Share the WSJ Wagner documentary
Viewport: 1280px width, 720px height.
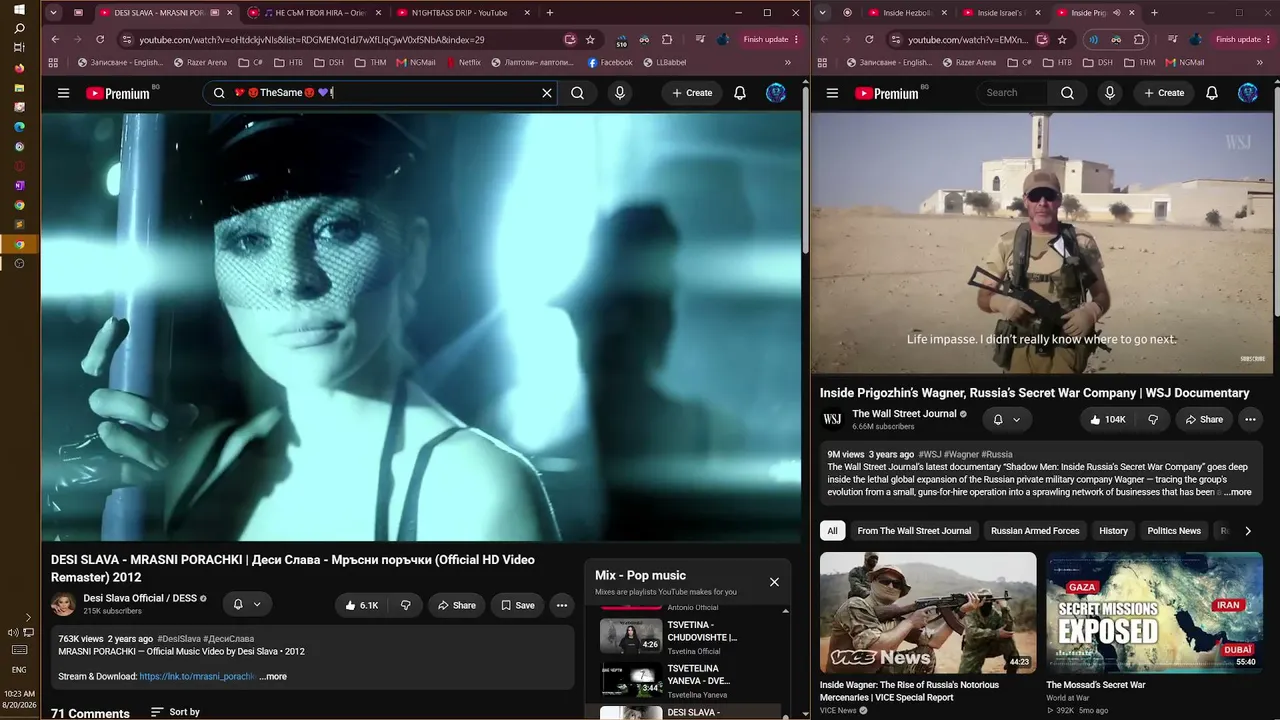click(1204, 420)
